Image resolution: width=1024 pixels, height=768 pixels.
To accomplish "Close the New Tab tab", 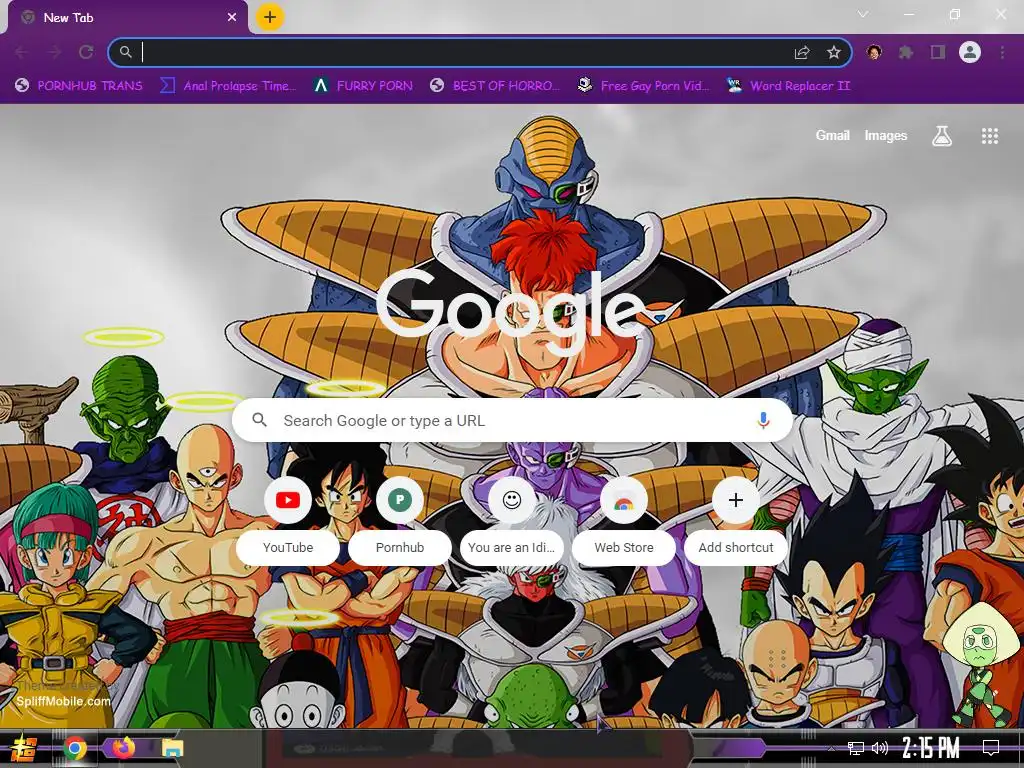I will click(x=232, y=18).
